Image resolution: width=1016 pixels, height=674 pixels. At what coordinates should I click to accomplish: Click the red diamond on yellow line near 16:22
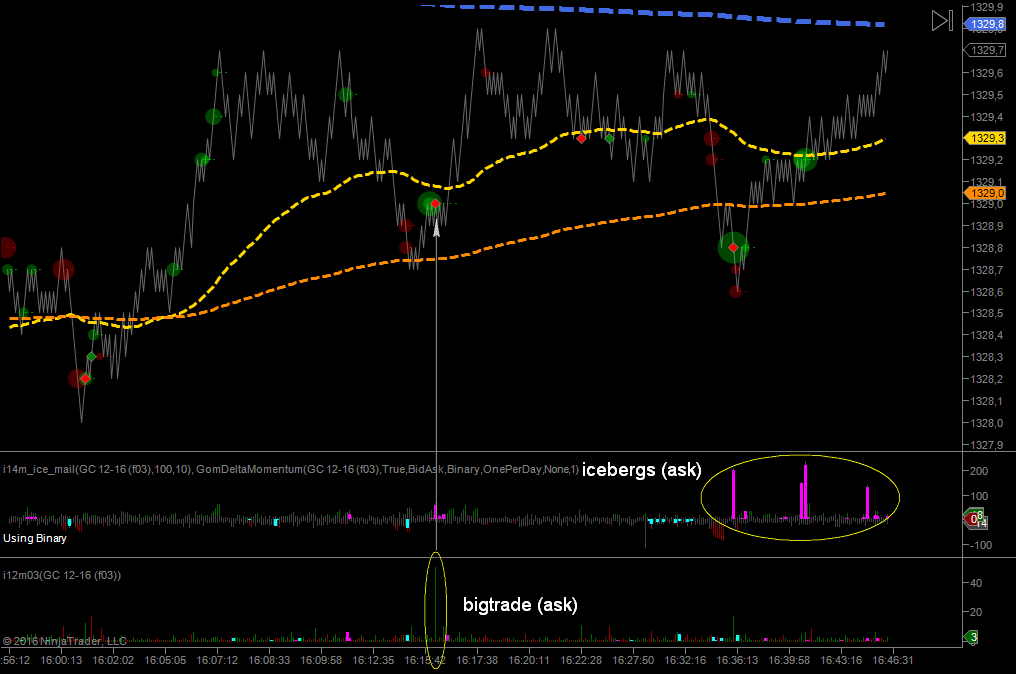[x=581, y=139]
